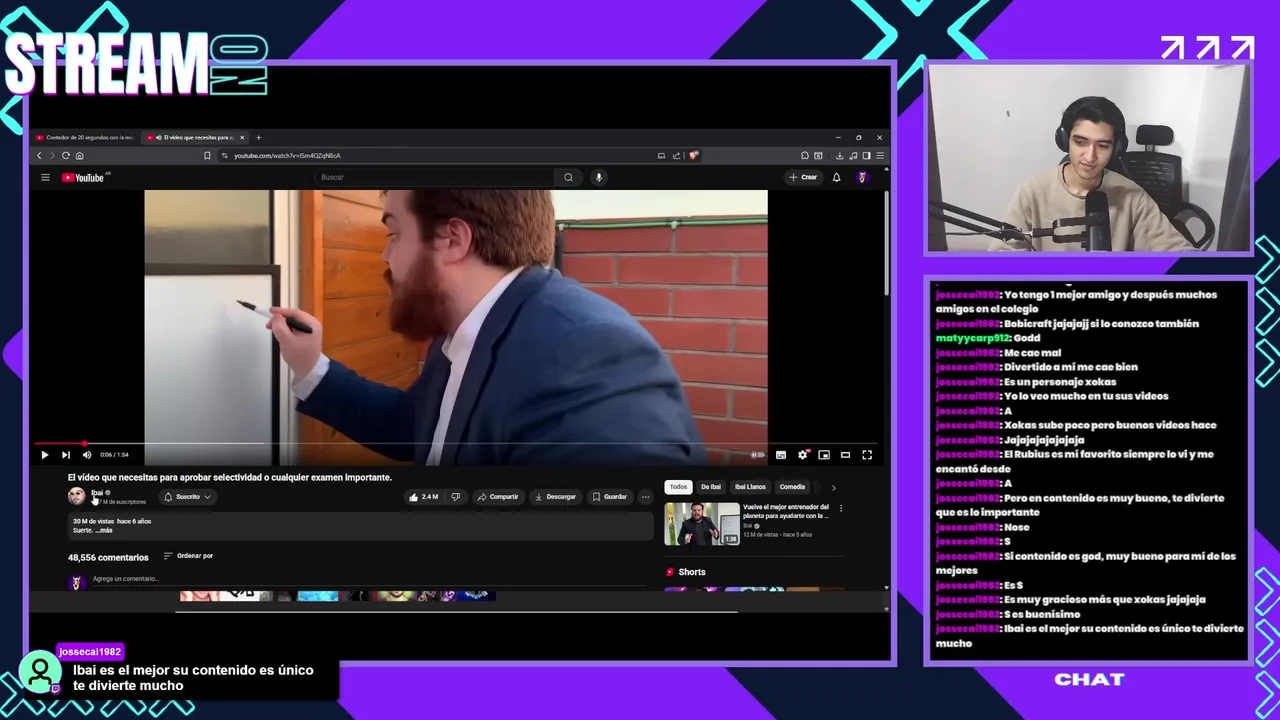Go back with the browser back arrow
This screenshot has width=1280, height=720.
click(x=39, y=155)
